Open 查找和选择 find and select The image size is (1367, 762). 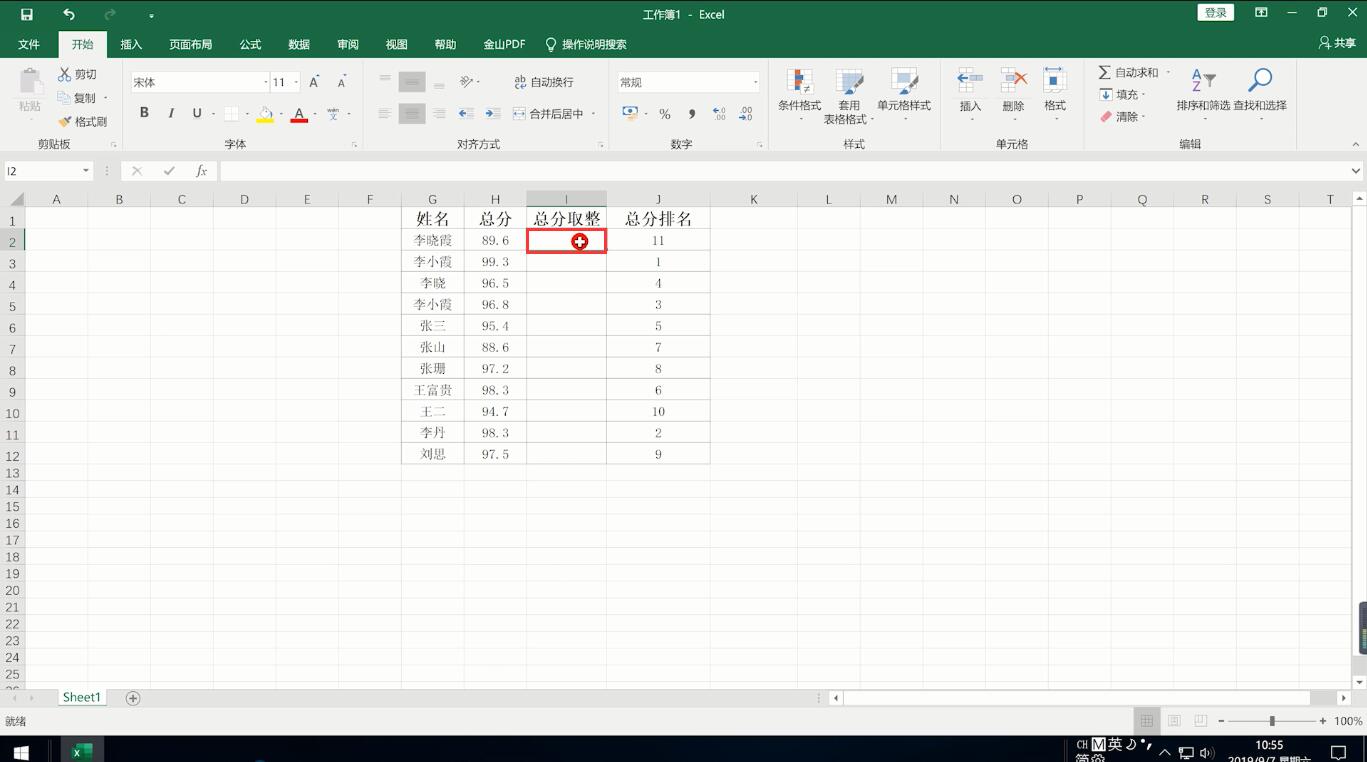click(1260, 96)
